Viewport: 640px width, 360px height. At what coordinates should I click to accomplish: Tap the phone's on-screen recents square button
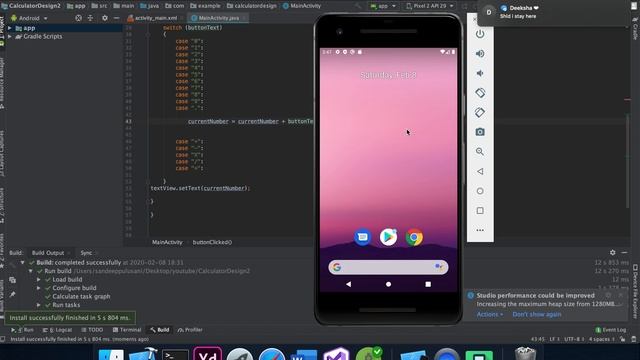[428, 284]
